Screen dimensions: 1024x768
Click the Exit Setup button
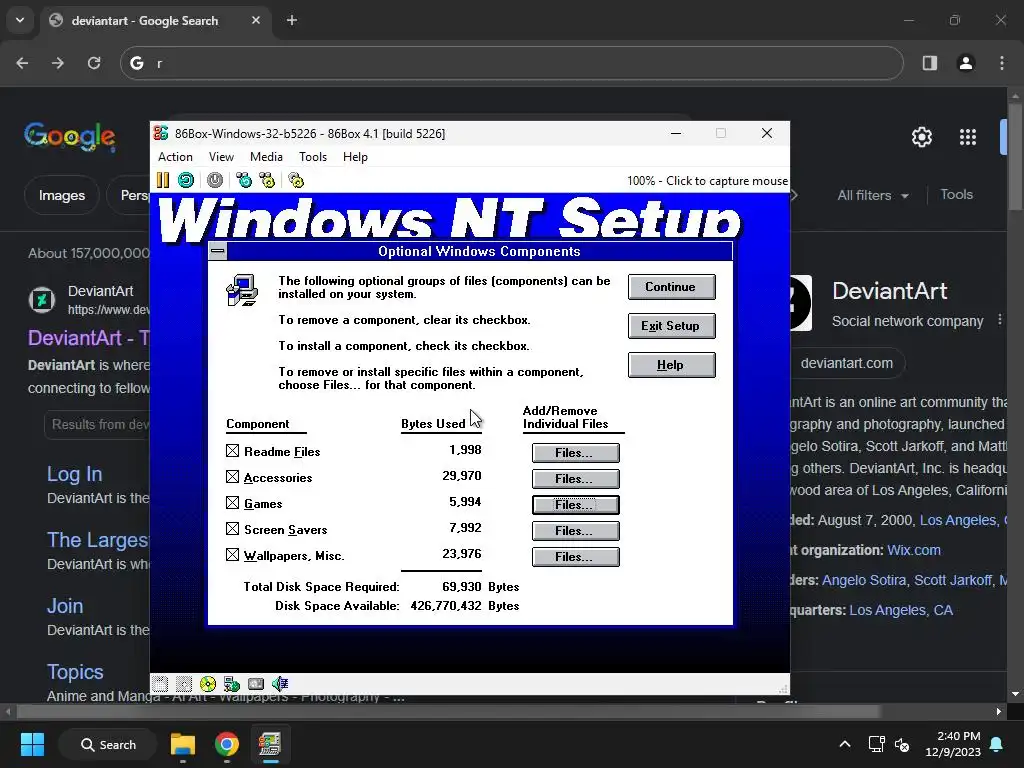671,326
